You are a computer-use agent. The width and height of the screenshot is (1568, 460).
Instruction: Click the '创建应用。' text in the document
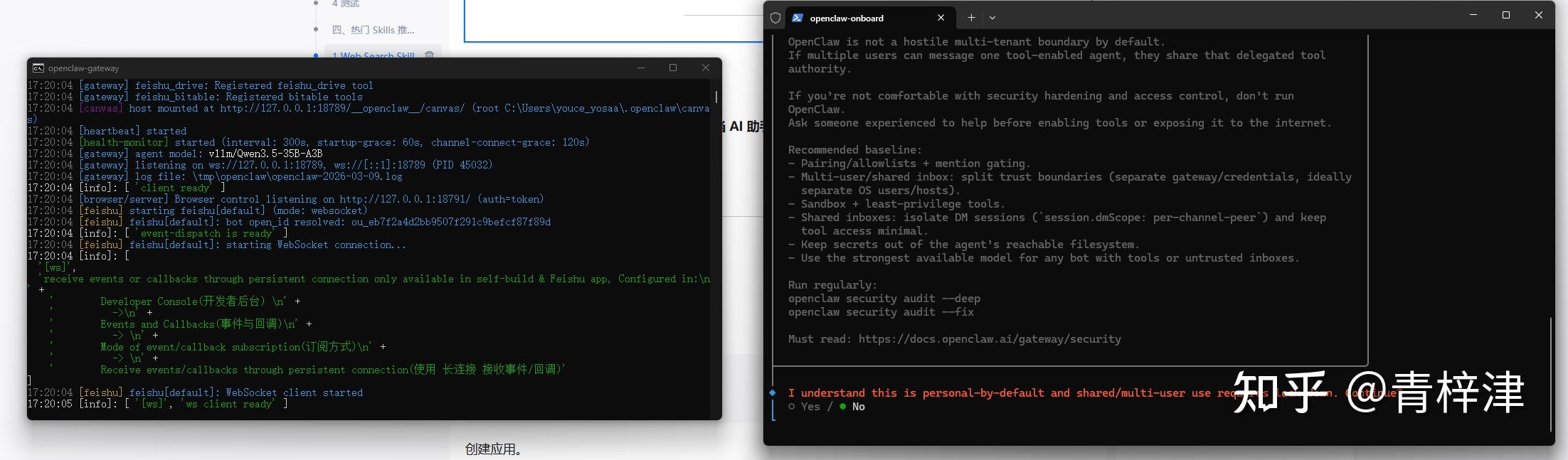[x=494, y=449]
